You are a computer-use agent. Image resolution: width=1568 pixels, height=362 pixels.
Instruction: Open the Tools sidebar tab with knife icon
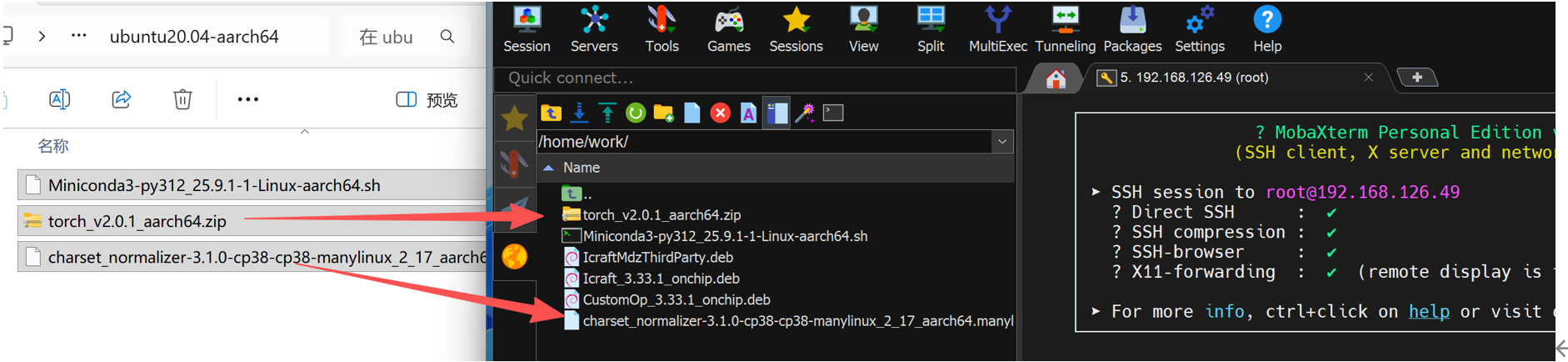515,163
